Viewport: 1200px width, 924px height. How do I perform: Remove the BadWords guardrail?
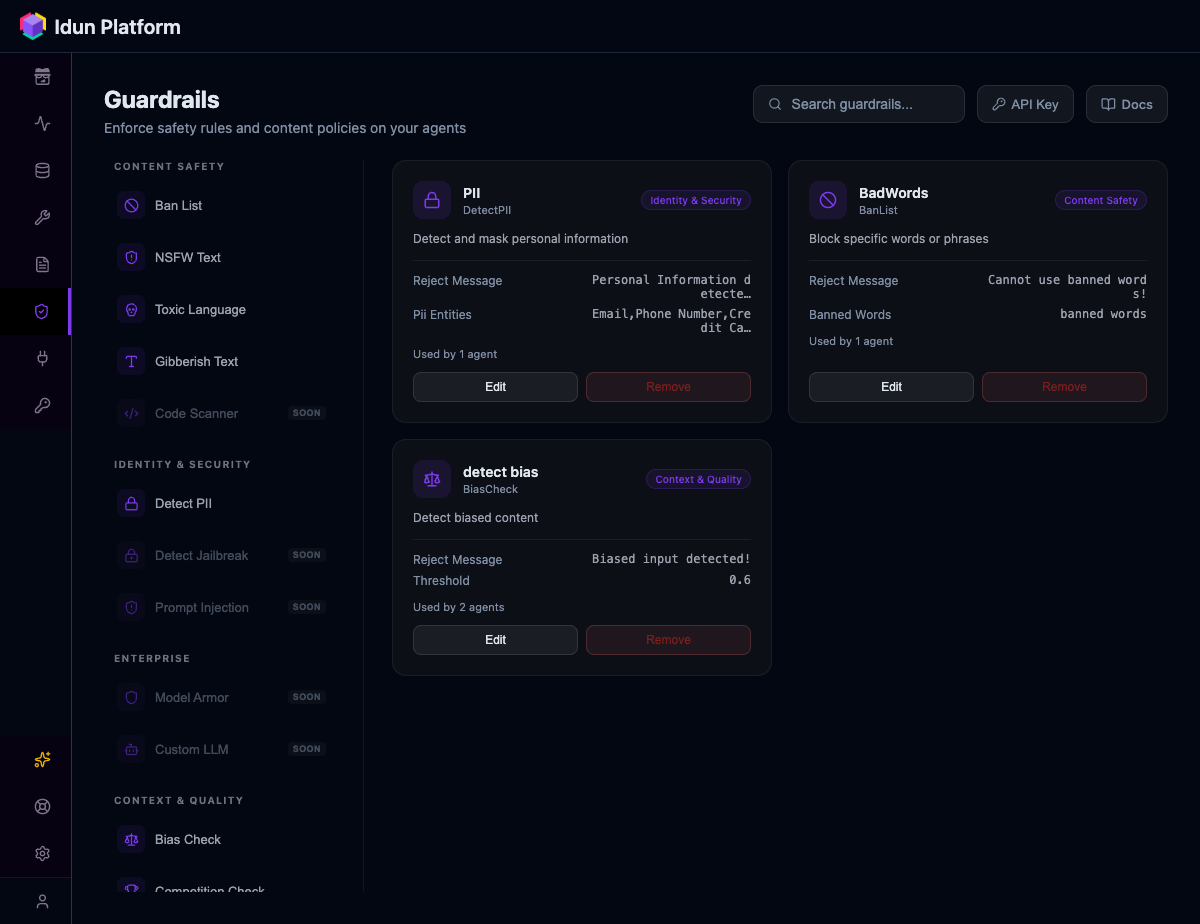point(1064,387)
